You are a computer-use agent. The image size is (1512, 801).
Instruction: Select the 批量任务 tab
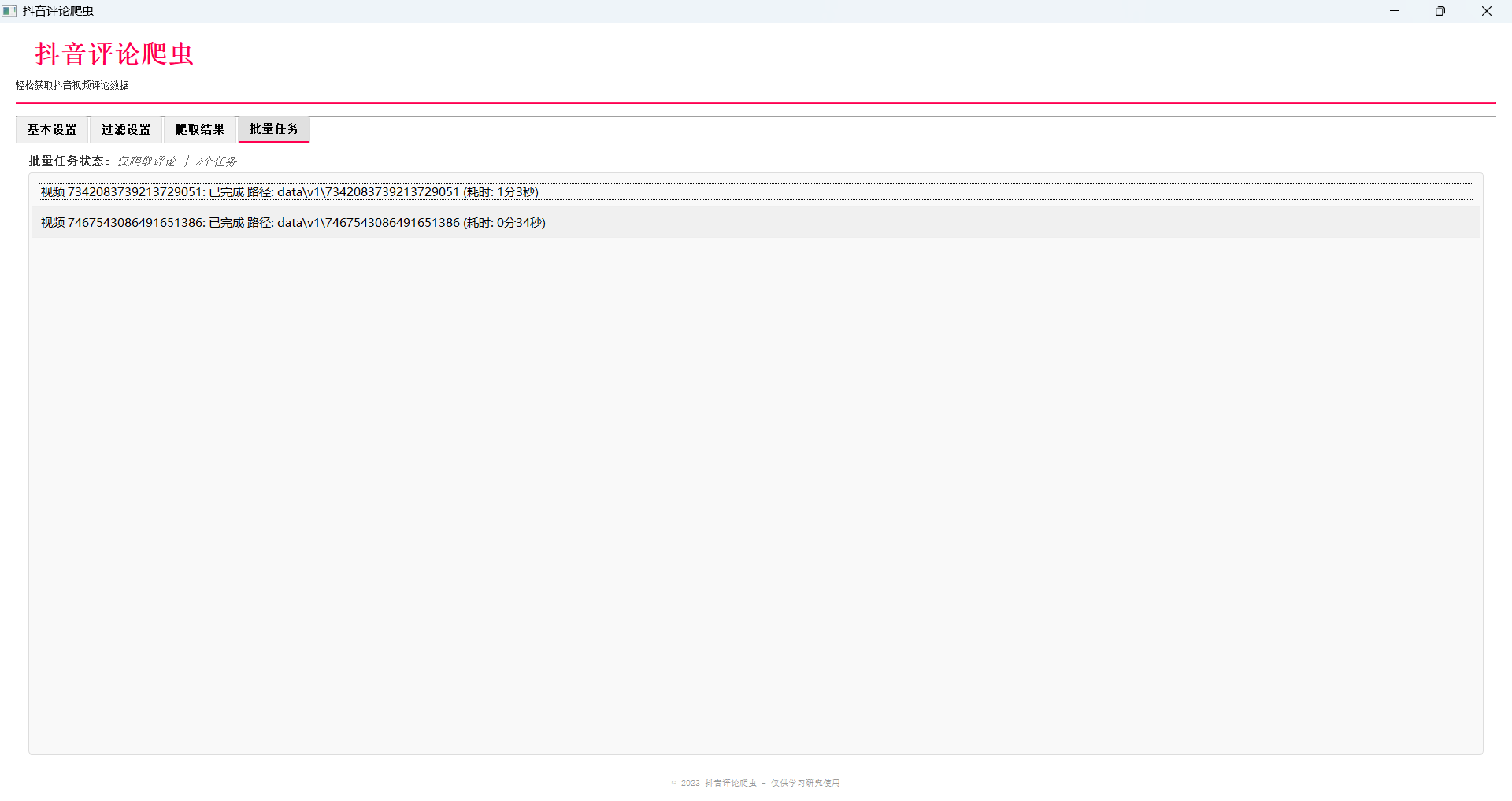click(x=274, y=128)
